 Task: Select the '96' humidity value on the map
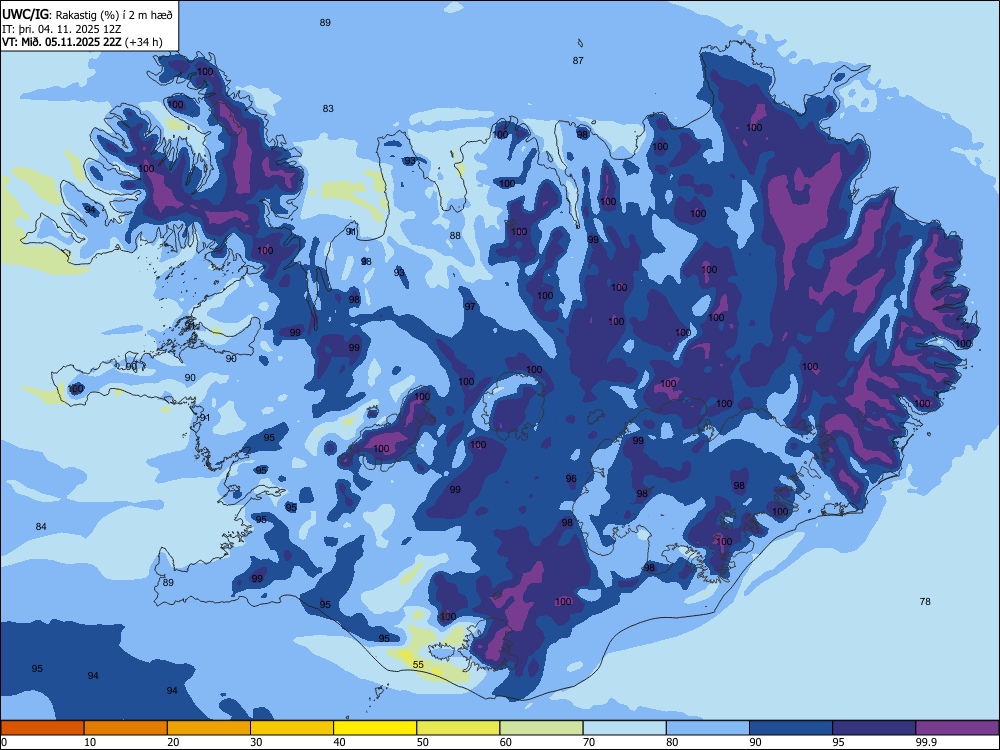[571, 478]
